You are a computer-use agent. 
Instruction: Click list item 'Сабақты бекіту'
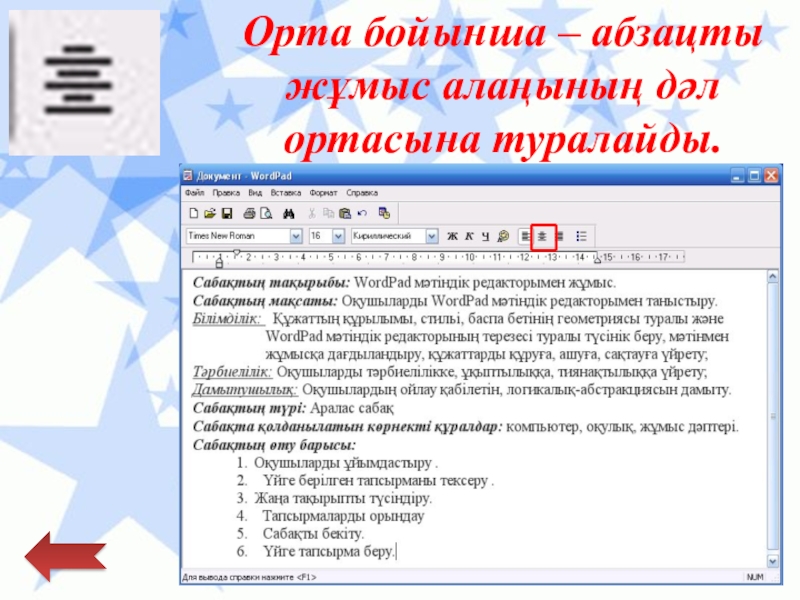[314, 534]
